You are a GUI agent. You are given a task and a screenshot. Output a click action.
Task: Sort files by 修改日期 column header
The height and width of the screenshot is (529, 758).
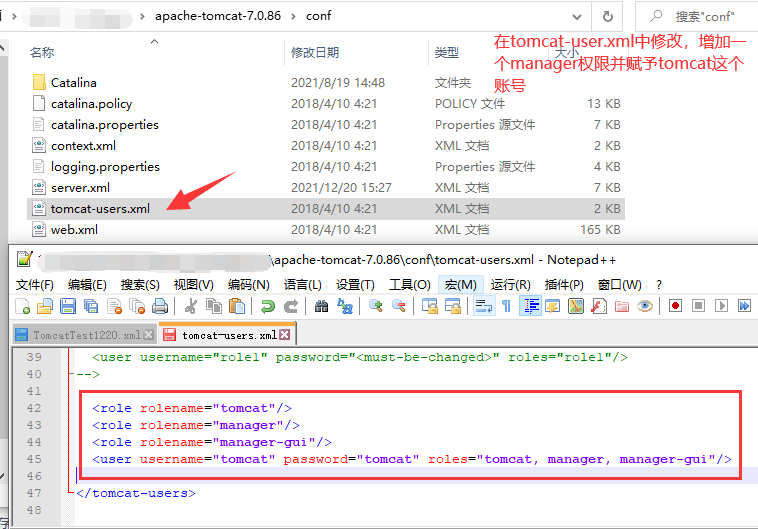[x=315, y=52]
